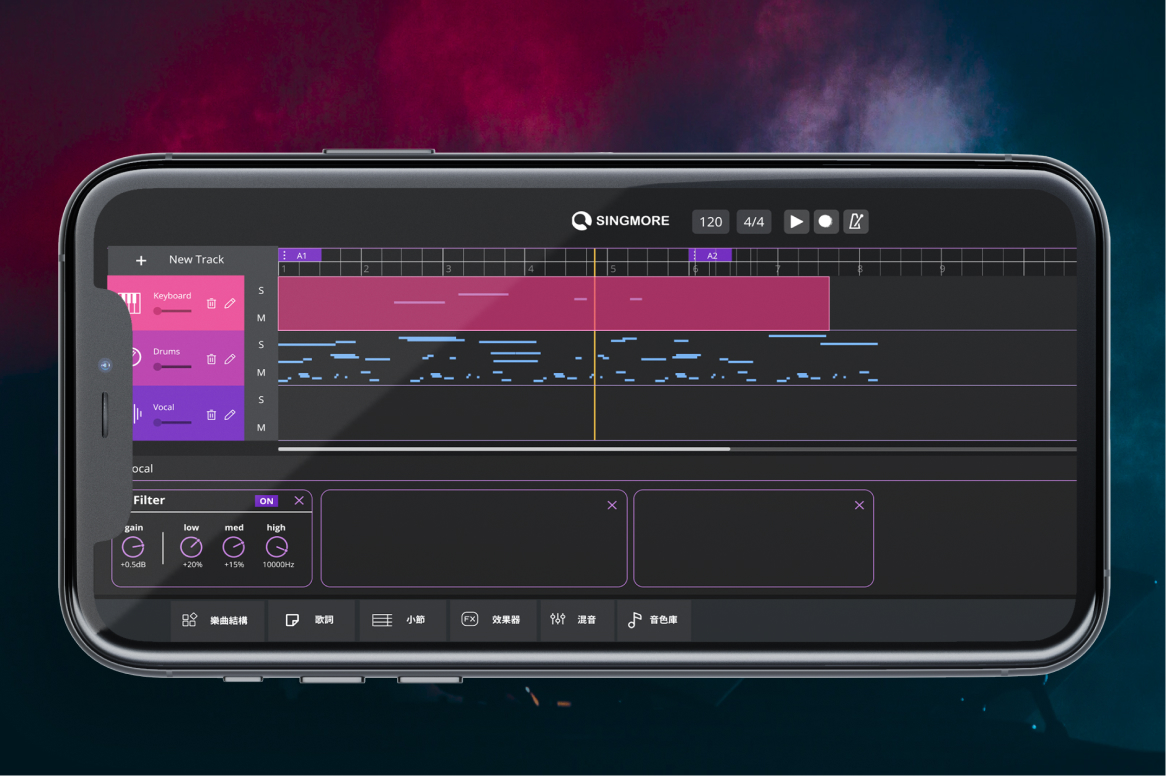
Task: Add a new track with plus icon
Action: coord(141,260)
